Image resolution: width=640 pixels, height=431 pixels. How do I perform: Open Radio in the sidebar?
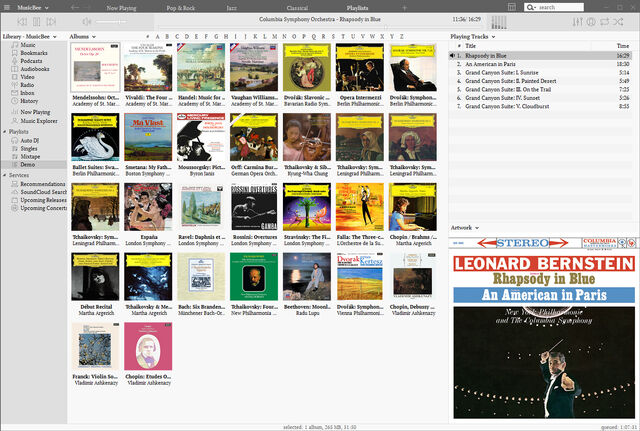[27, 85]
